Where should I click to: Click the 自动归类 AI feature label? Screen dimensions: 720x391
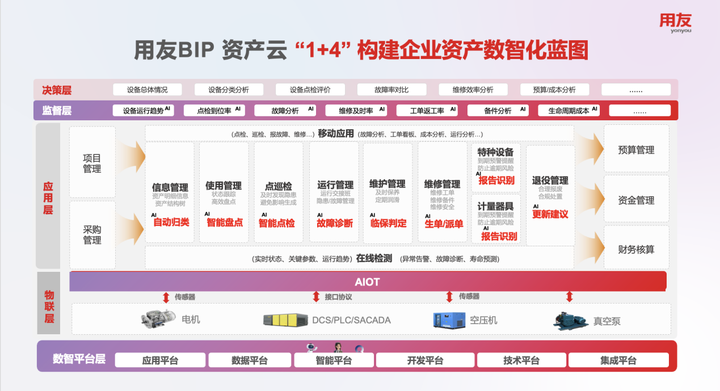171,222
